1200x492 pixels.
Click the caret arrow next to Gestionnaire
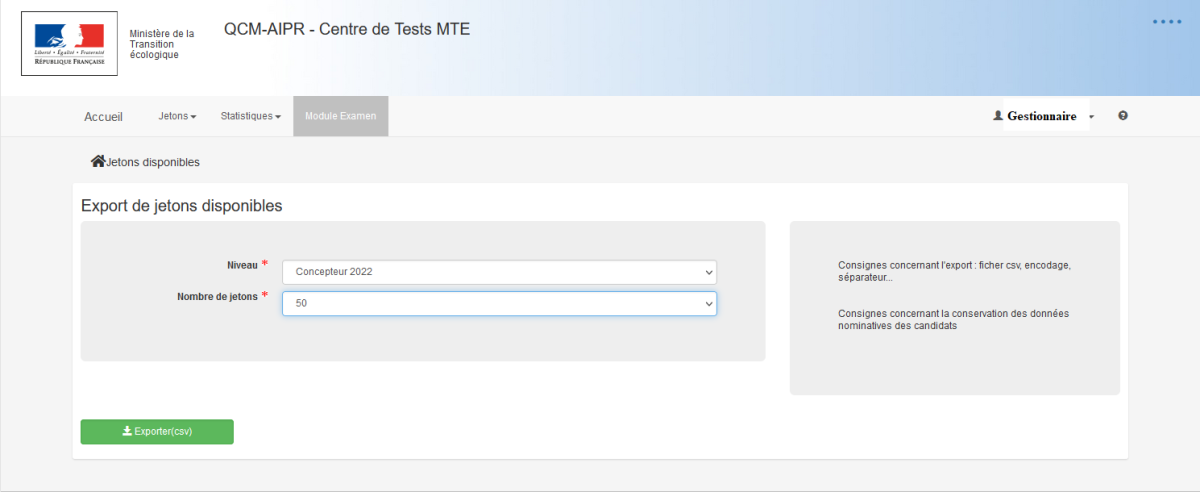point(1091,117)
